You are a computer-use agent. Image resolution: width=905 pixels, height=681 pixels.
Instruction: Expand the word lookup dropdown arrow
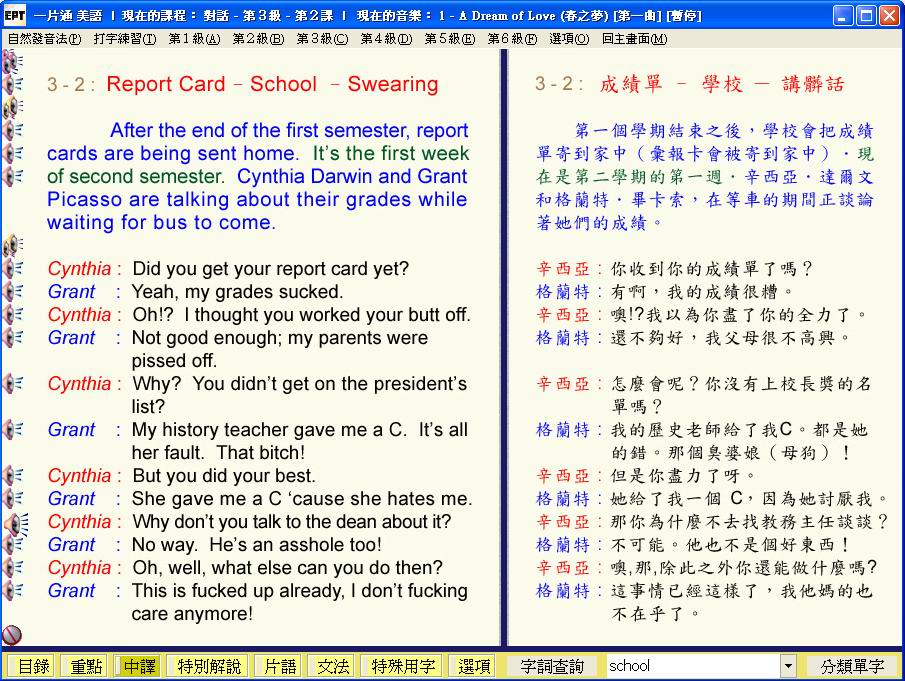point(788,666)
